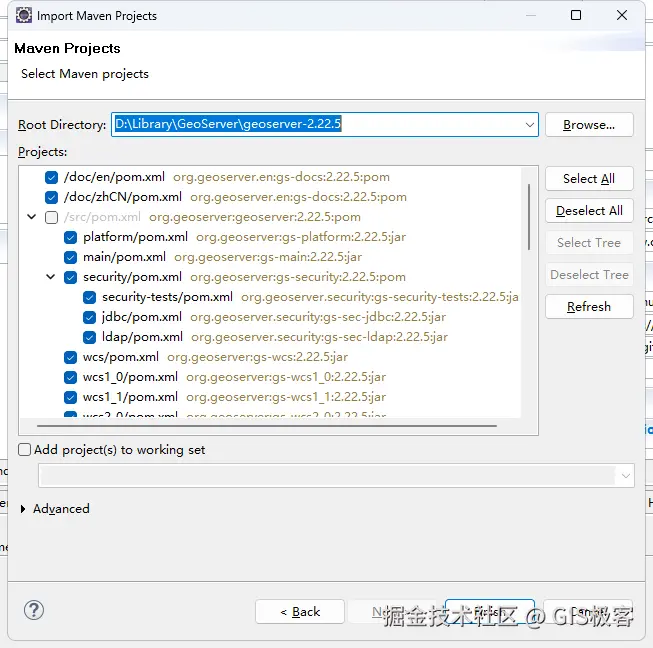
Task: Select the org.geoserver:gs-main:2.22.5:jar text
Action: (268, 257)
